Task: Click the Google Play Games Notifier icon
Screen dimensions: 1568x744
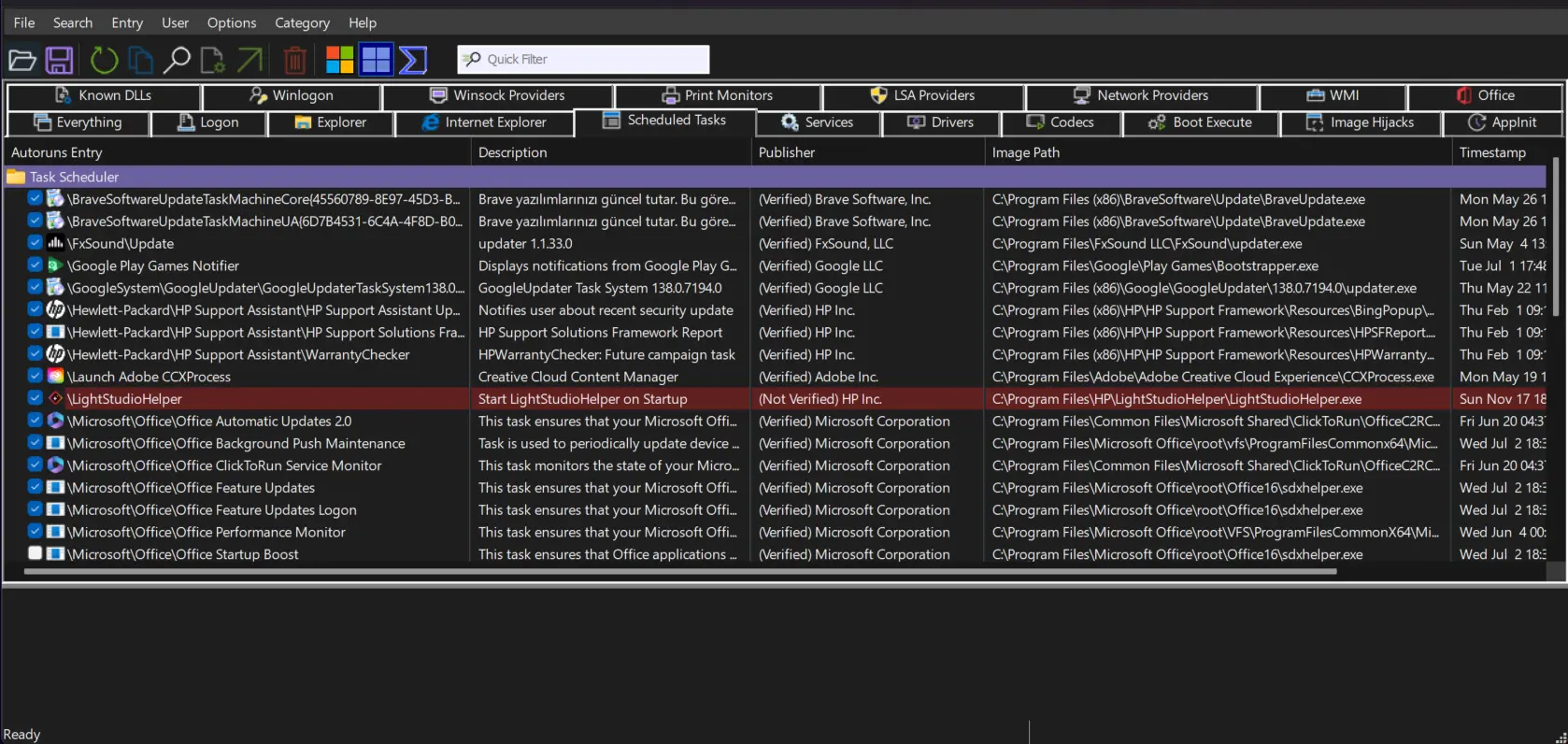Action: click(55, 265)
